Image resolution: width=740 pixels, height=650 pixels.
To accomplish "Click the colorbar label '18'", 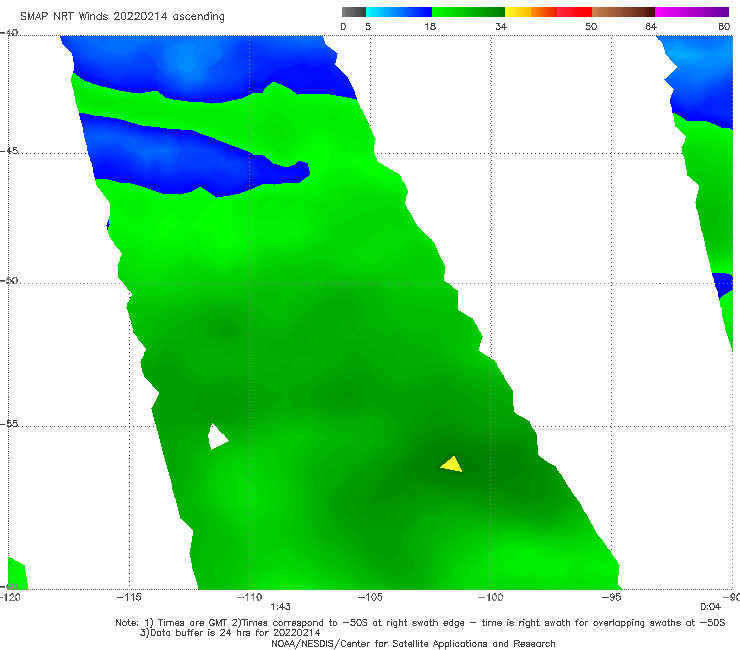I will (430, 27).
